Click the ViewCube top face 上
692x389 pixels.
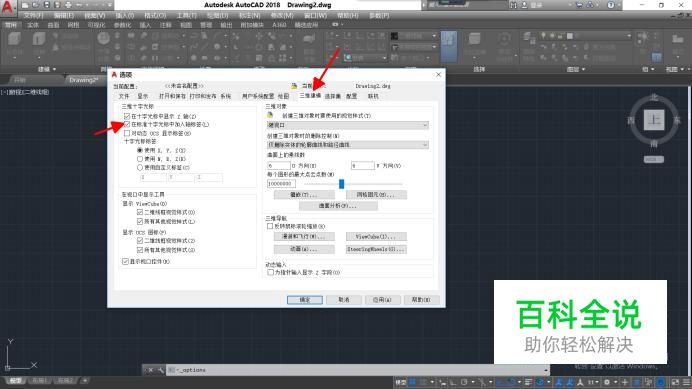654,120
